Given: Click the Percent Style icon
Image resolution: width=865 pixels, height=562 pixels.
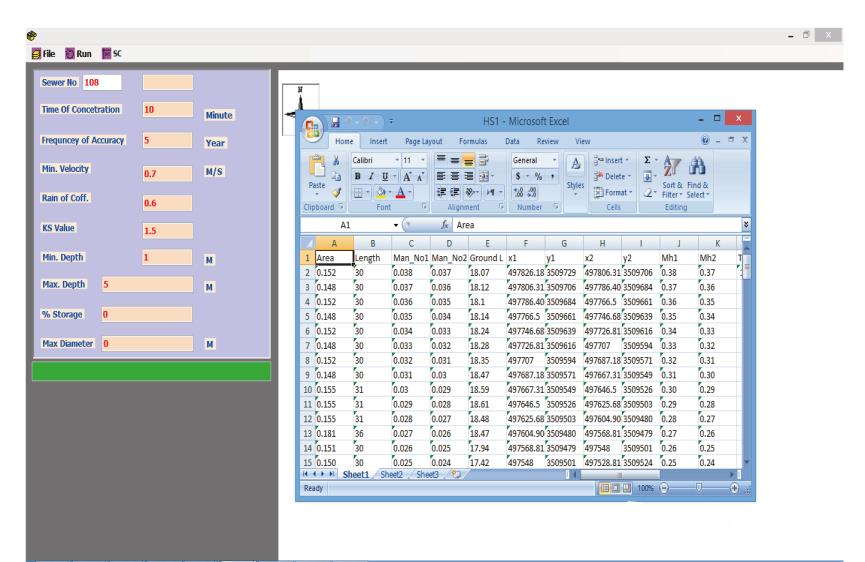Looking at the screenshot, I should click(x=538, y=176).
